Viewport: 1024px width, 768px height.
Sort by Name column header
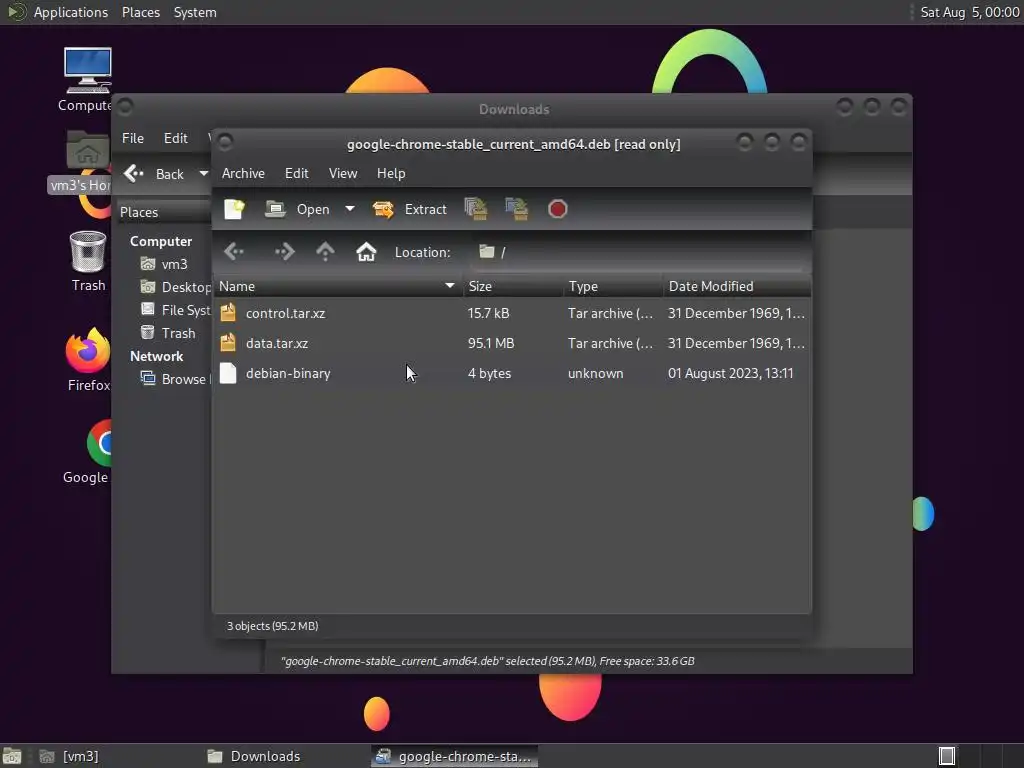pos(337,286)
